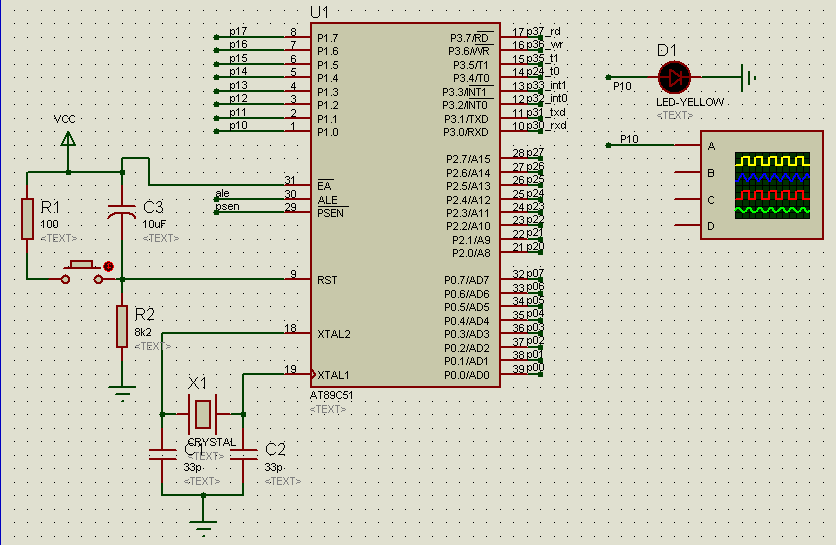Click the oscilloscope waveform display

click(x=772, y=185)
